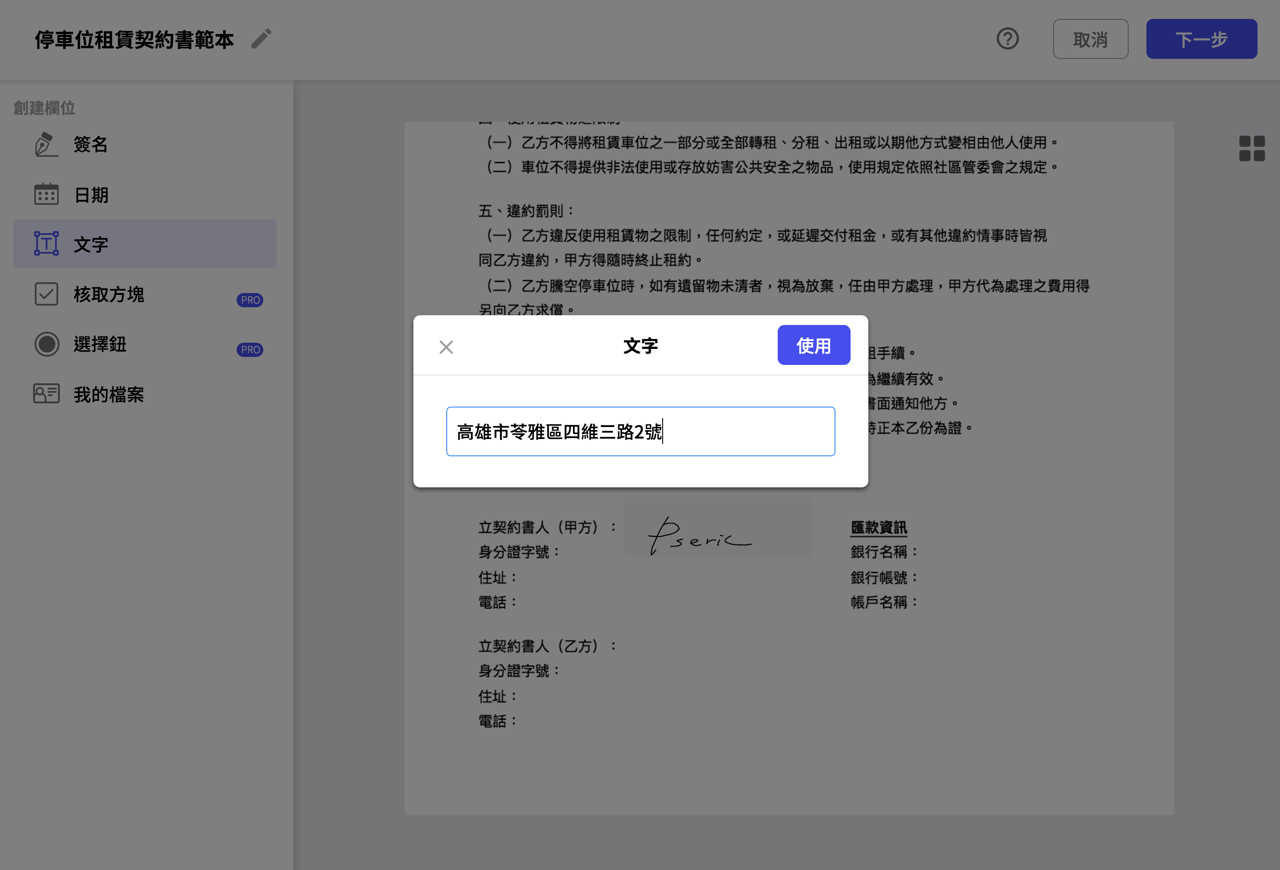Click the 銀行名稱 label in document

[x=884, y=552]
